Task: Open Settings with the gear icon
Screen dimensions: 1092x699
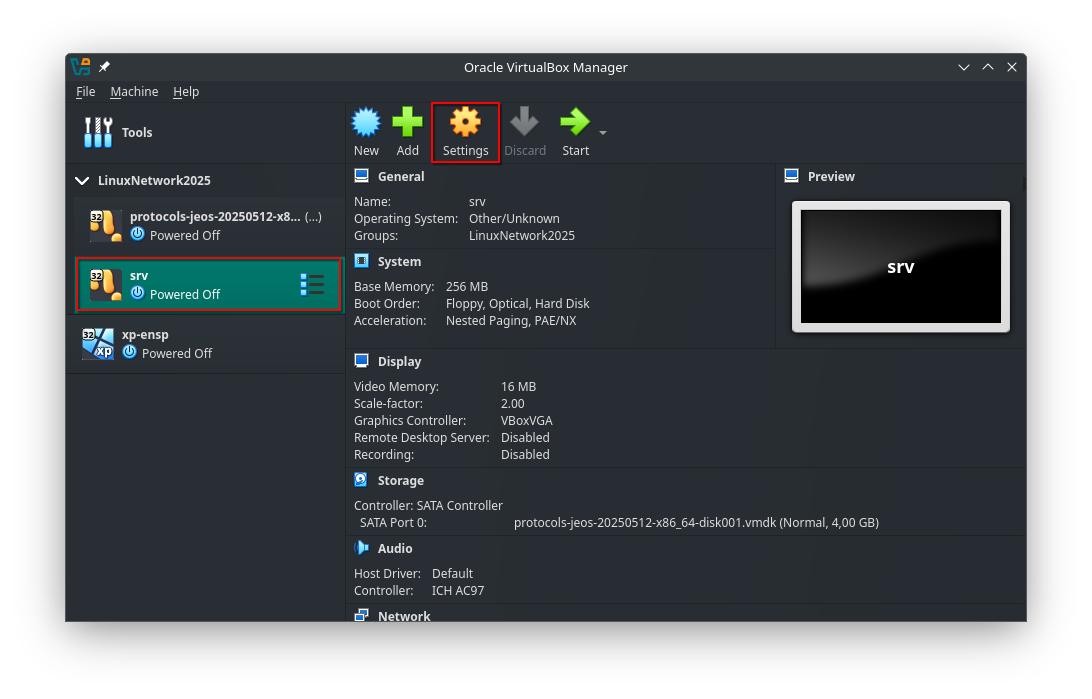Action: (x=465, y=123)
